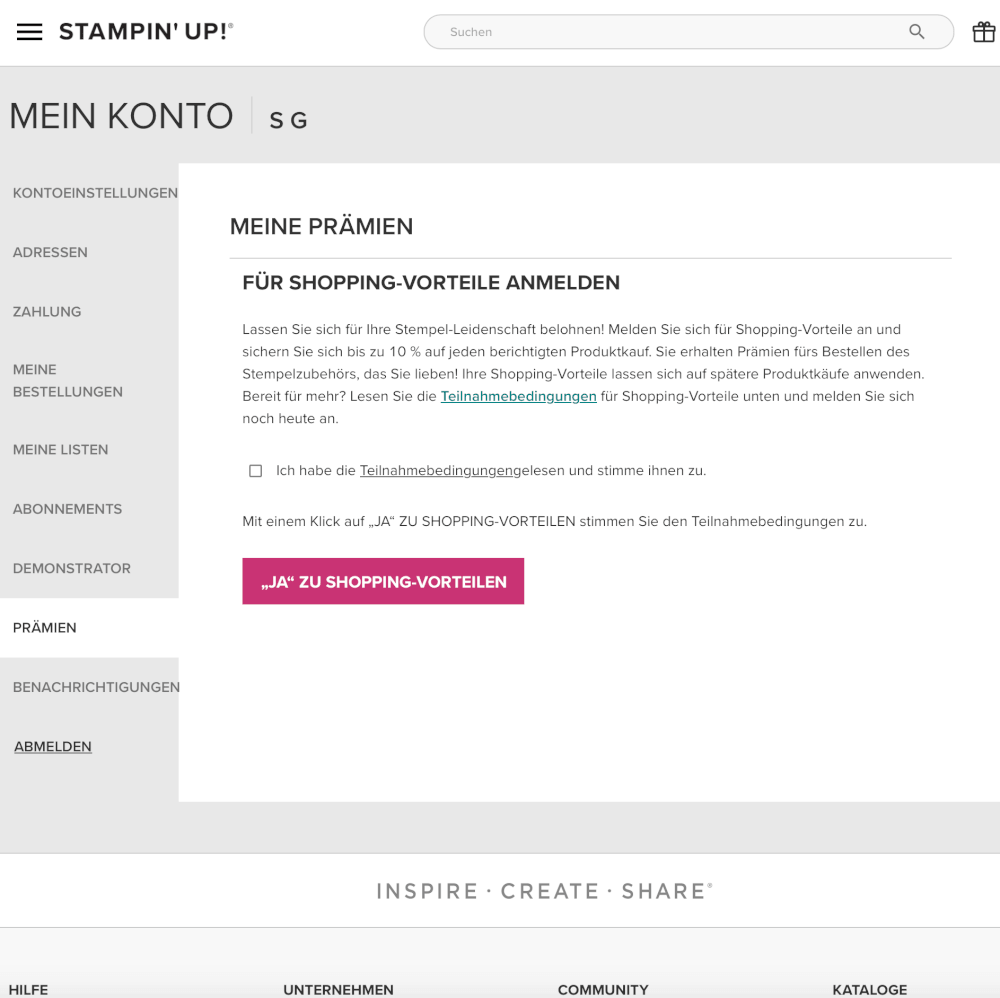1000x998 pixels.
Task: Select Meine Bestellungen sidebar item
Action: [x=68, y=381]
